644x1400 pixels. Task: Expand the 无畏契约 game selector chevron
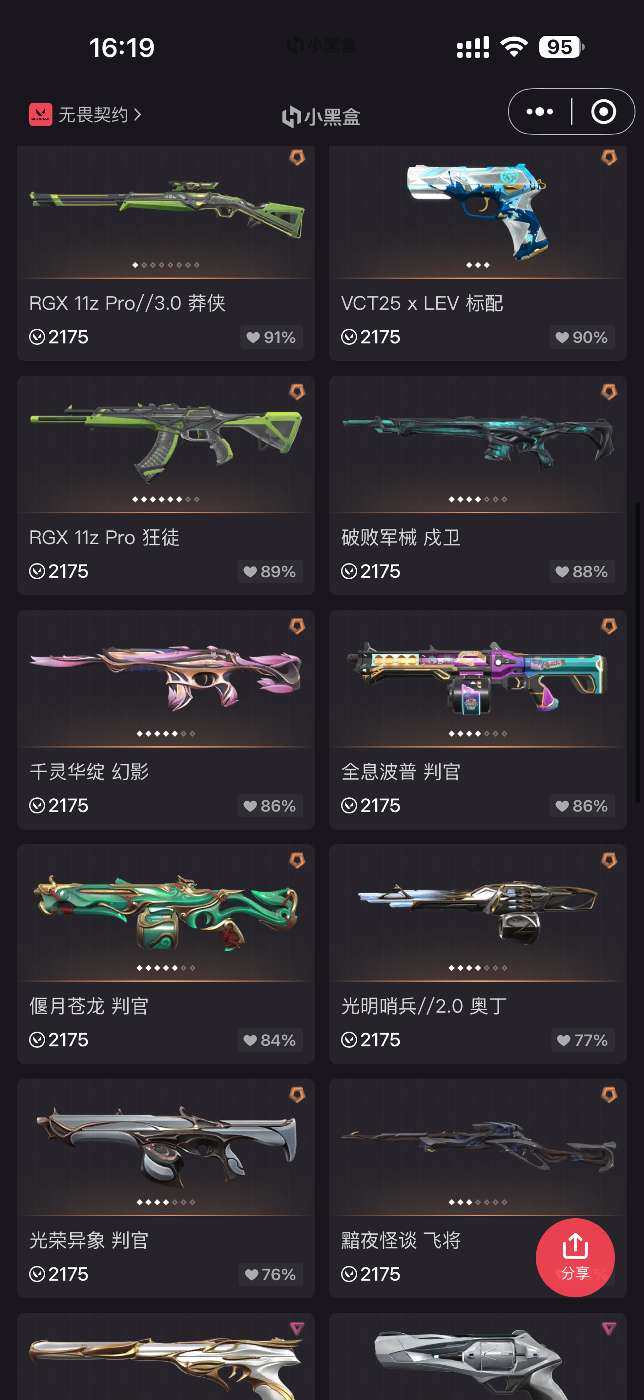(x=137, y=115)
